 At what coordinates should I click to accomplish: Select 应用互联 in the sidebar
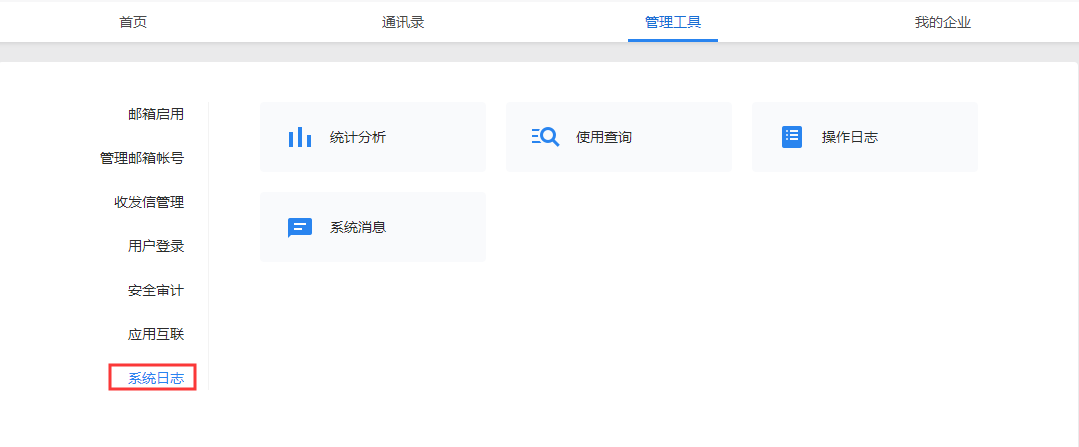pyautogui.click(x=156, y=334)
